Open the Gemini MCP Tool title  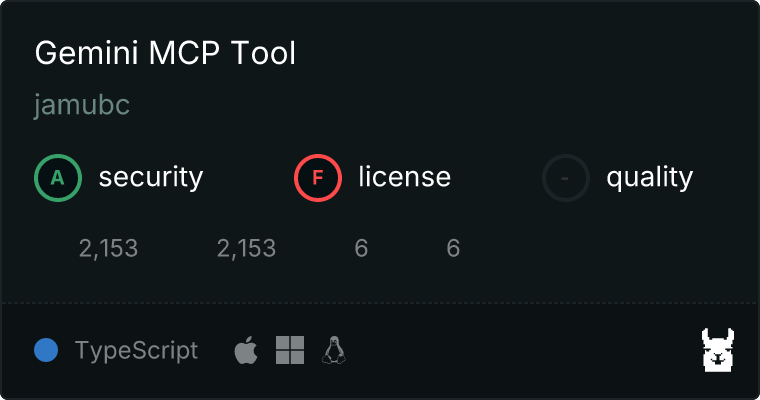coord(165,52)
